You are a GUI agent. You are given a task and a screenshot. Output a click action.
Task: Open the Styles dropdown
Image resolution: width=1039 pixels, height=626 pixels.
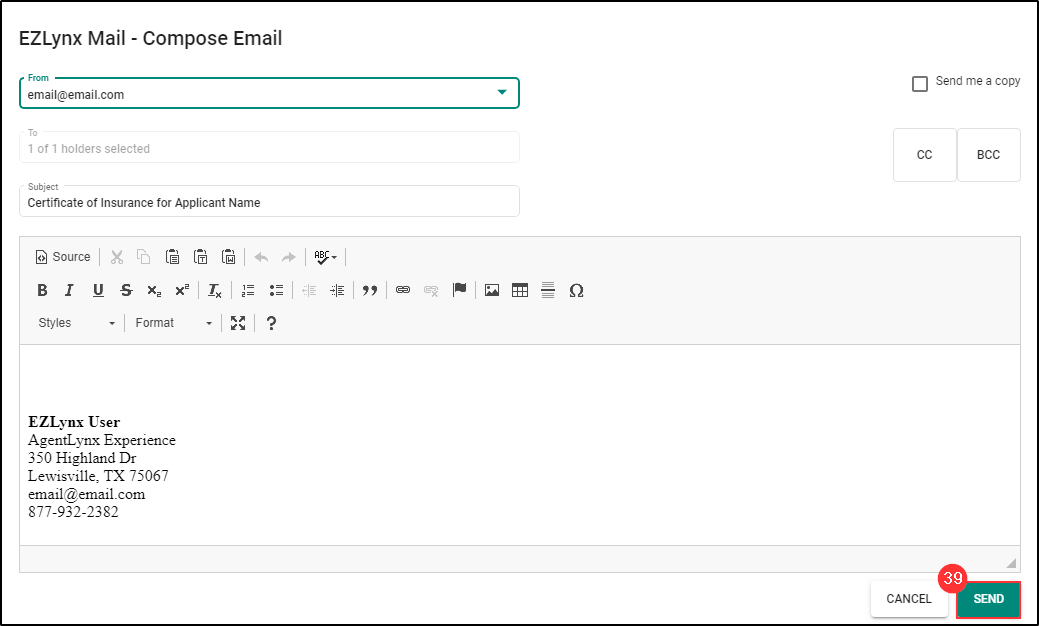click(76, 323)
